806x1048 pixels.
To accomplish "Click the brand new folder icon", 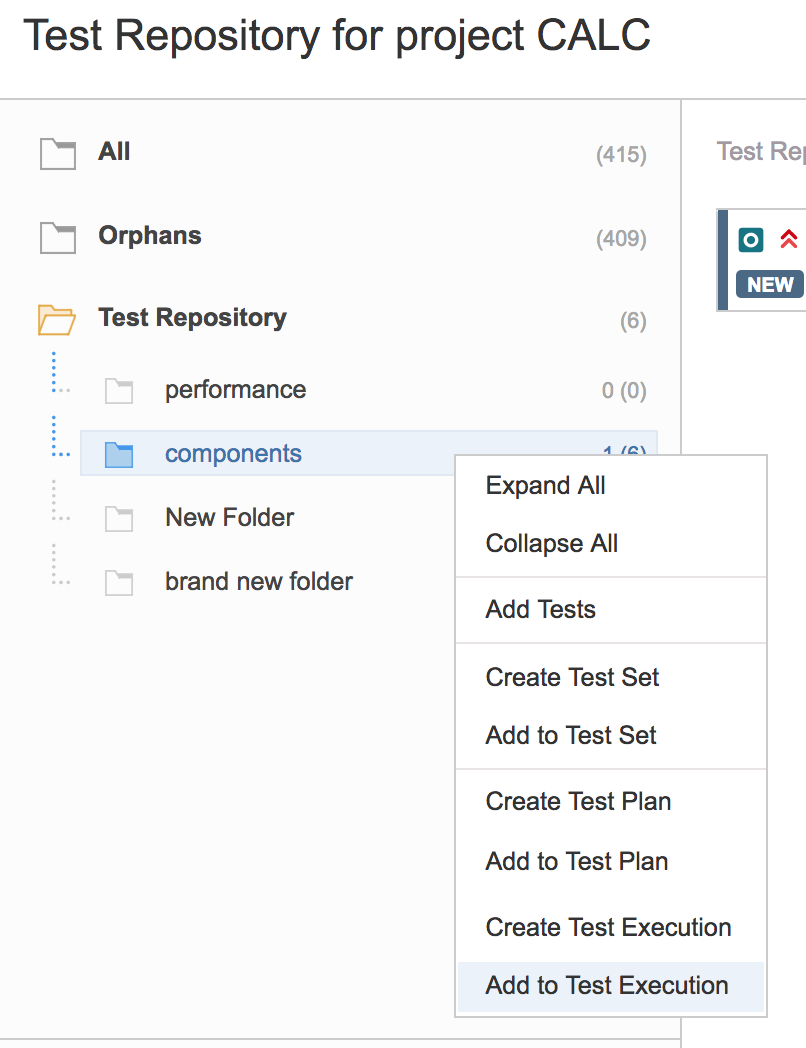I will (x=119, y=583).
